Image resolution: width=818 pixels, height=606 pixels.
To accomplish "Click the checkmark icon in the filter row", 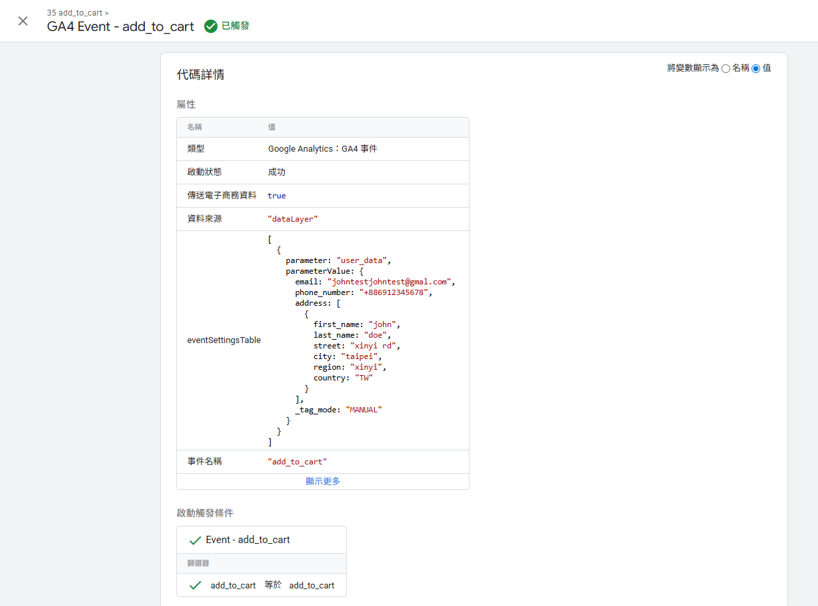I will [195, 585].
